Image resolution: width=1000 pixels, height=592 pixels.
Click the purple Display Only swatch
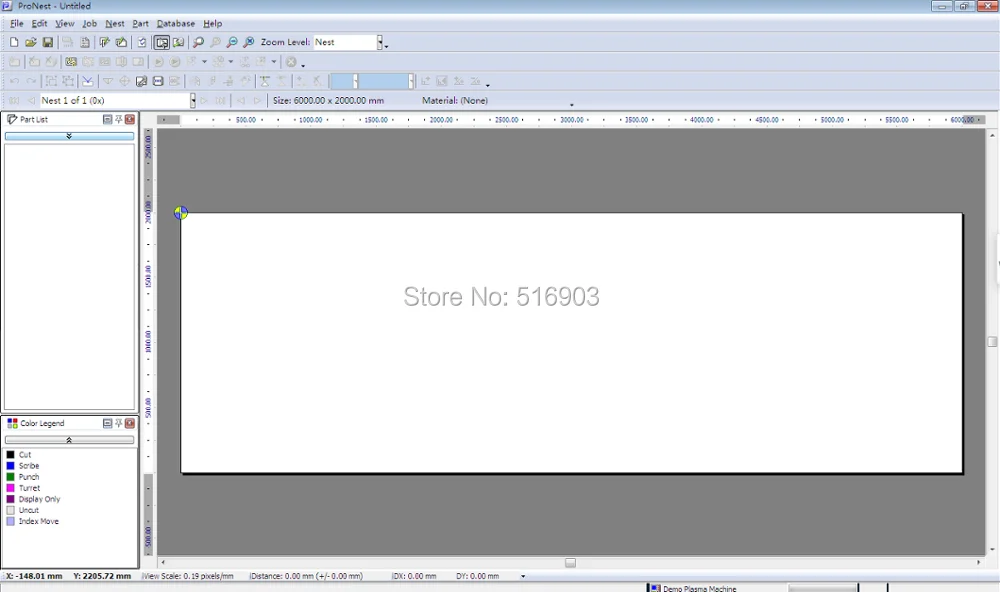[10, 499]
